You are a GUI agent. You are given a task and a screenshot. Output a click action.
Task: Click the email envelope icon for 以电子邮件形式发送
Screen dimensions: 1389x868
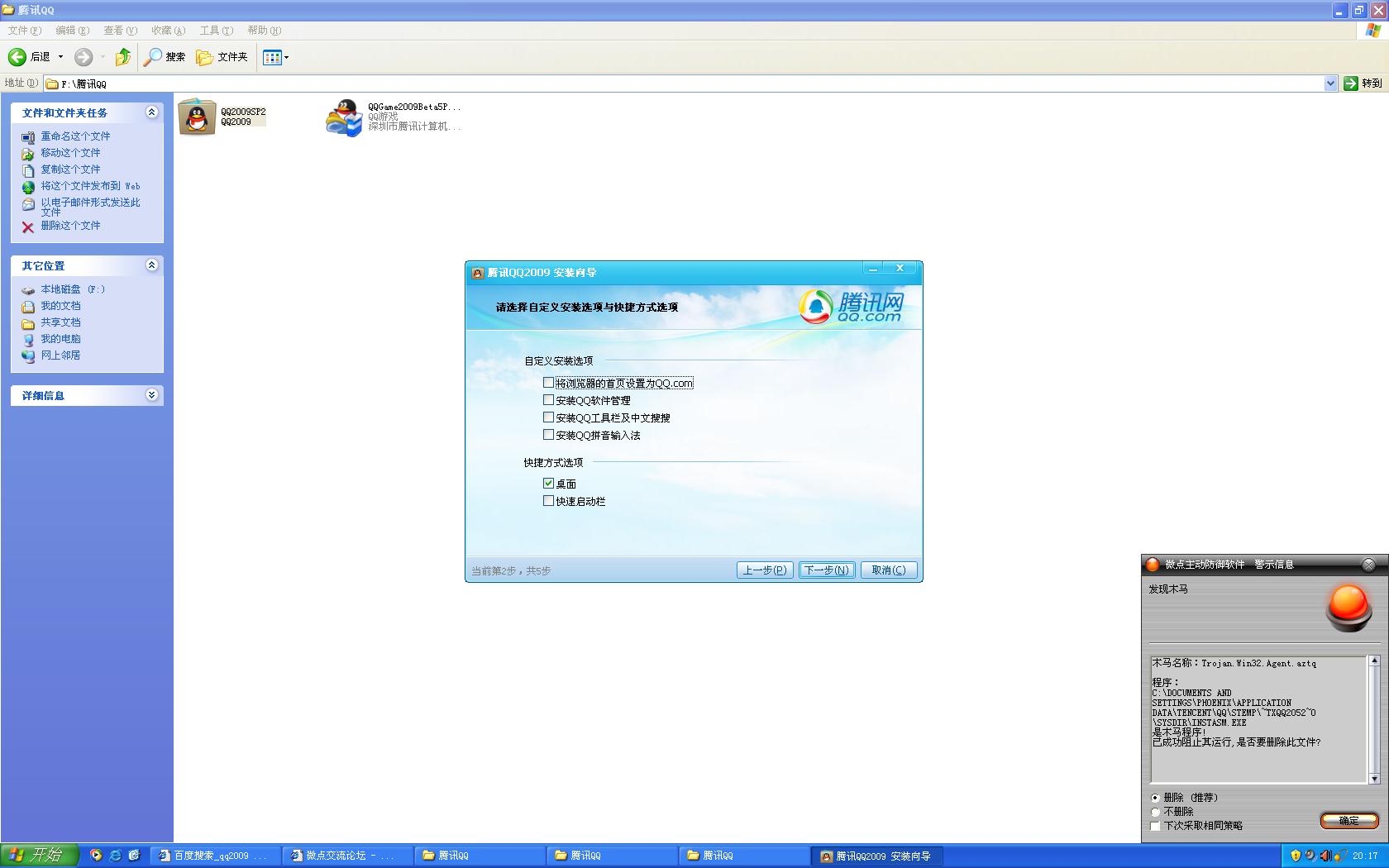click(28, 204)
